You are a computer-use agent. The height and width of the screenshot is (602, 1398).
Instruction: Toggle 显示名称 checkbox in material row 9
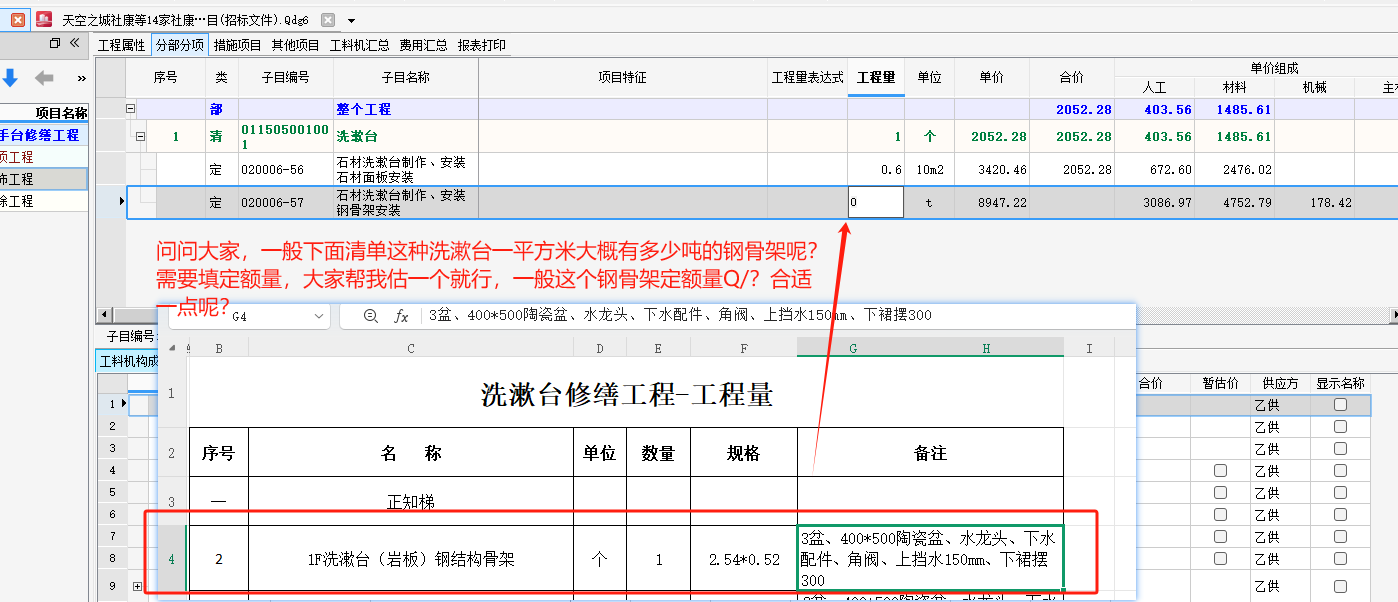(x=1340, y=586)
